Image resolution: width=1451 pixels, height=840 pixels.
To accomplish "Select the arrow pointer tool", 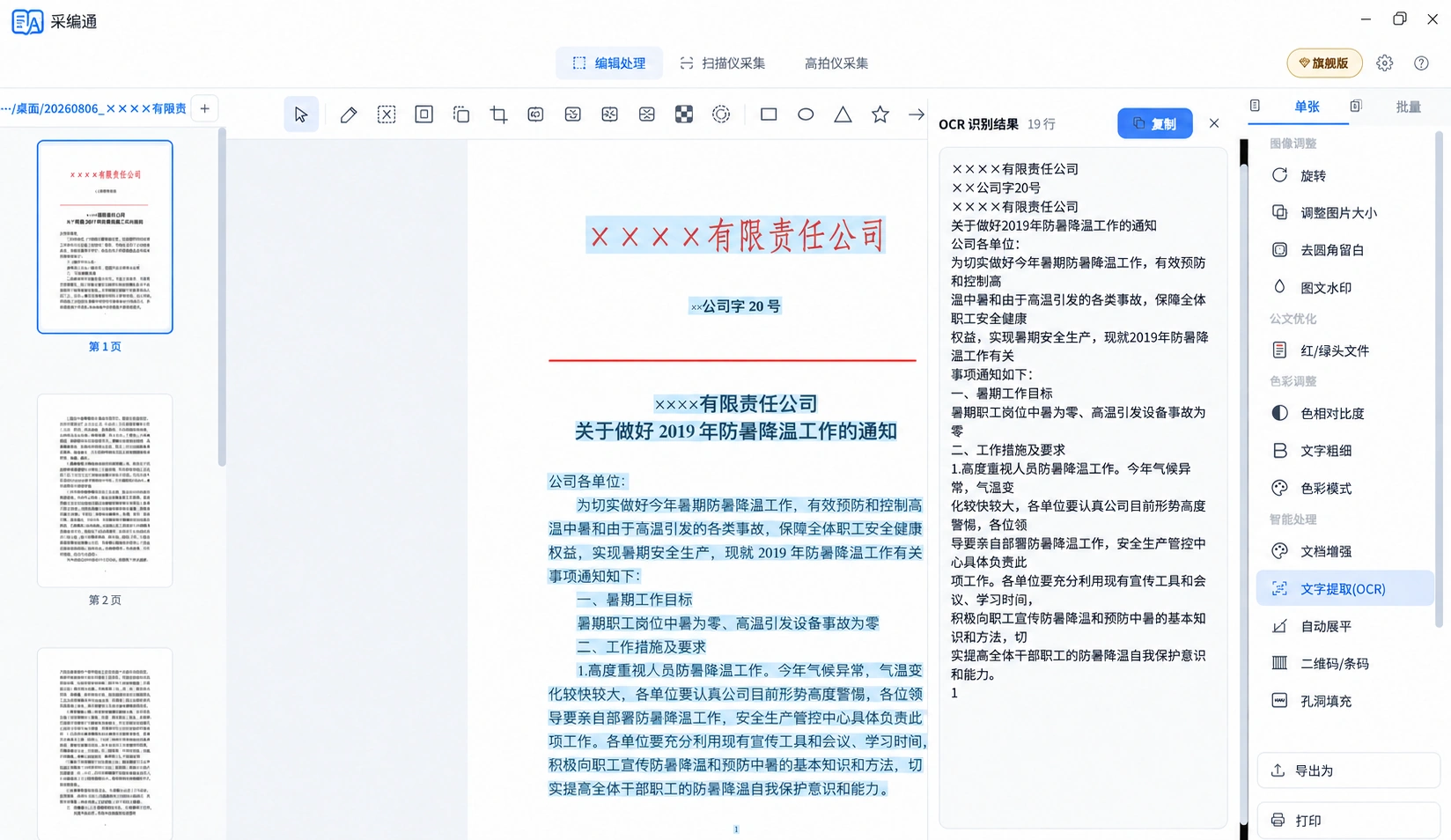I will 301,114.
